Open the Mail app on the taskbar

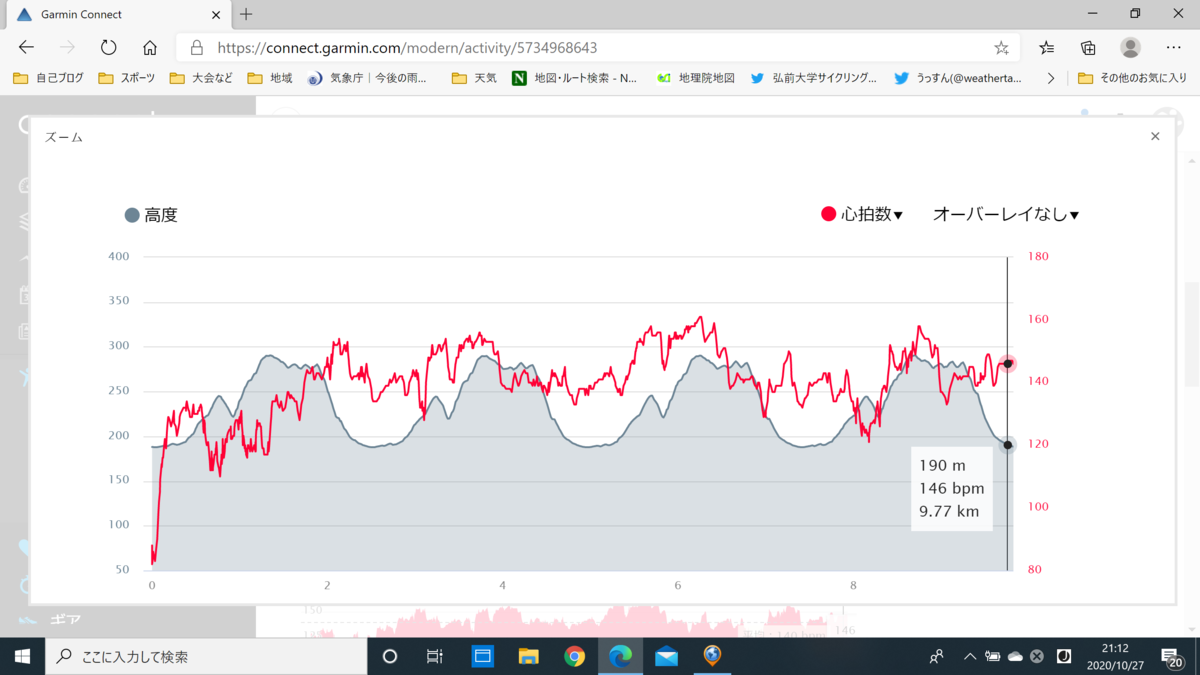(666, 656)
